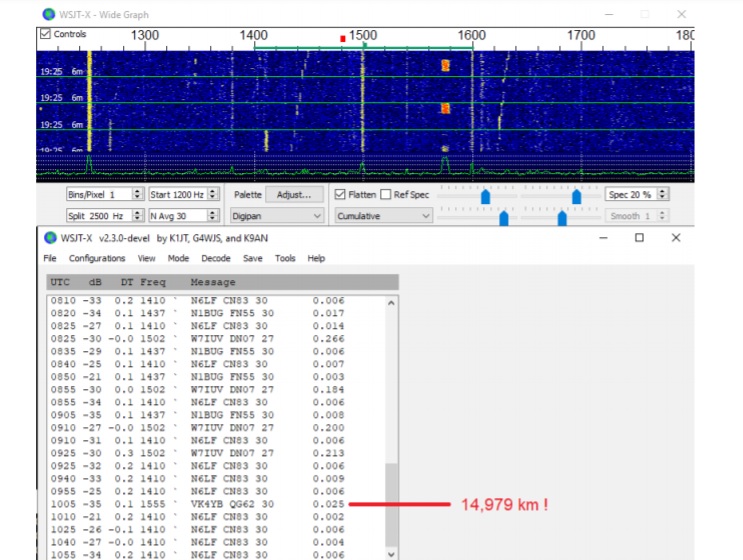Click the N Avg 30 spin box
Image resolution: width=743 pixels, height=560 pixels.
(x=183, y=216)
